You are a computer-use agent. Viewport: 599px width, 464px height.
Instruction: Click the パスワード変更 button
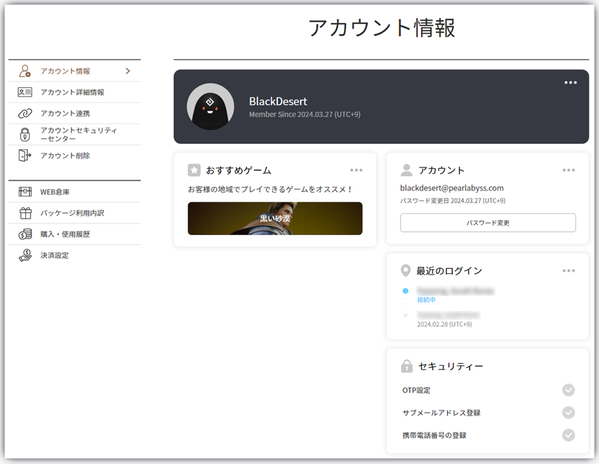click(x=488, y=223)
